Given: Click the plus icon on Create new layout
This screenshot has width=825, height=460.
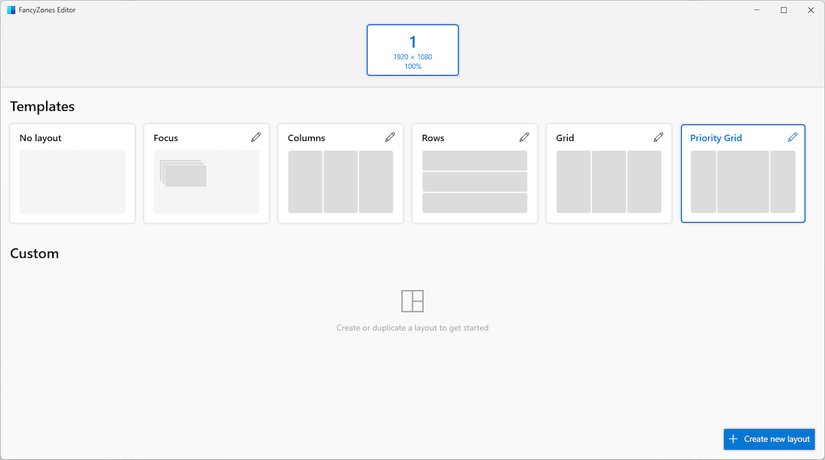Looking at the screenshot, I should click(x=733, y=439).
